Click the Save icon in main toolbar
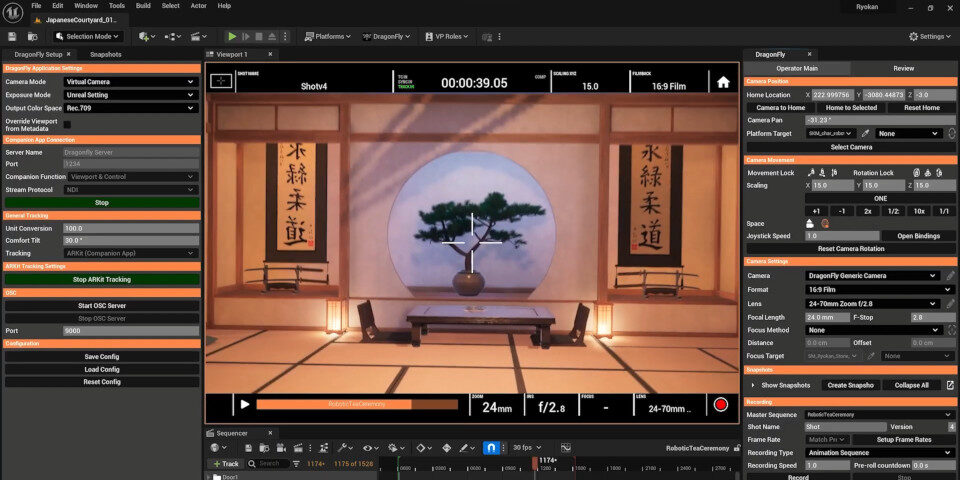960x480 pixels. point(12,36)
